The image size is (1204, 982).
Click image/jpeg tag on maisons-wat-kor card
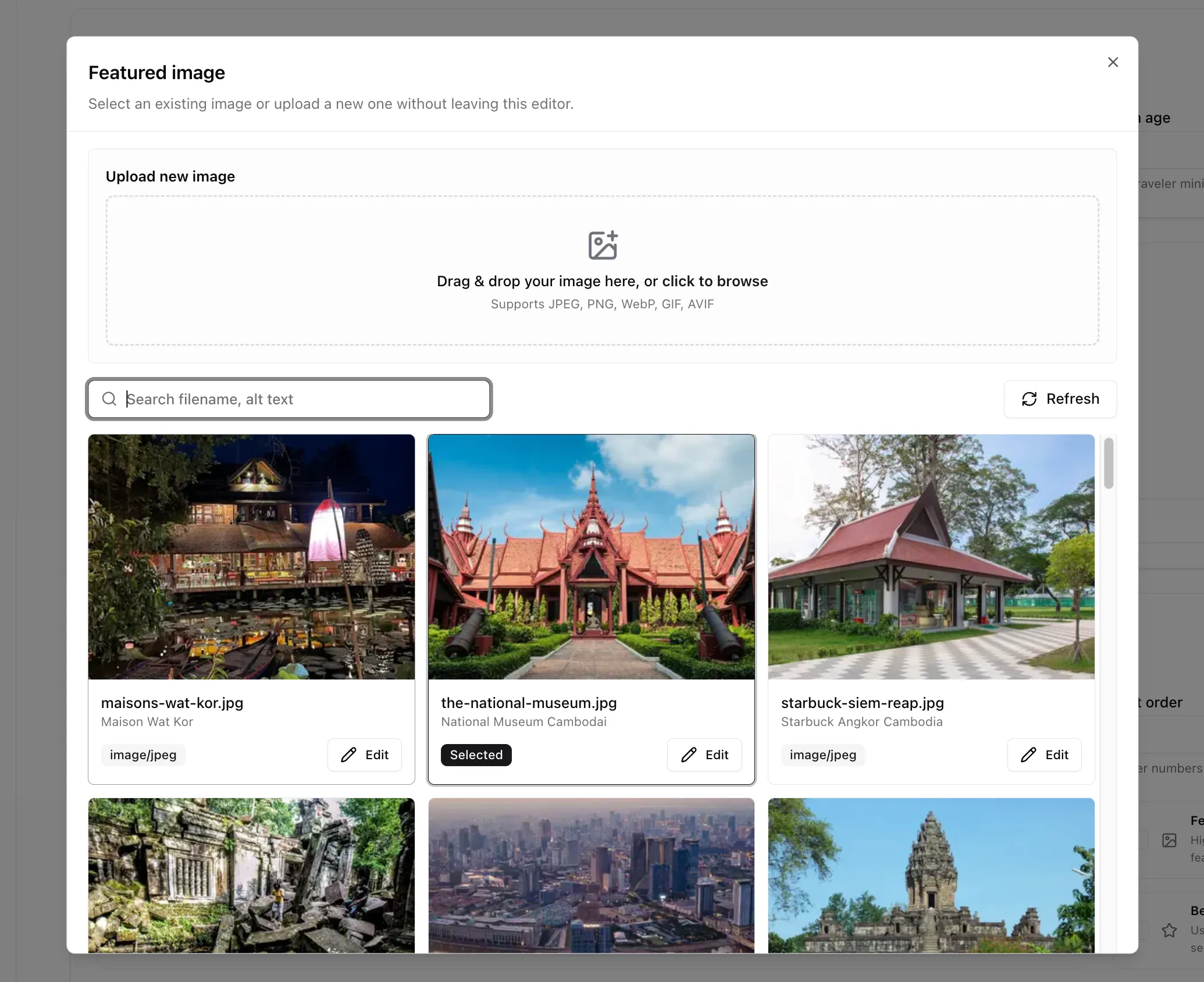pyautogui.click(x=143, y=755)
